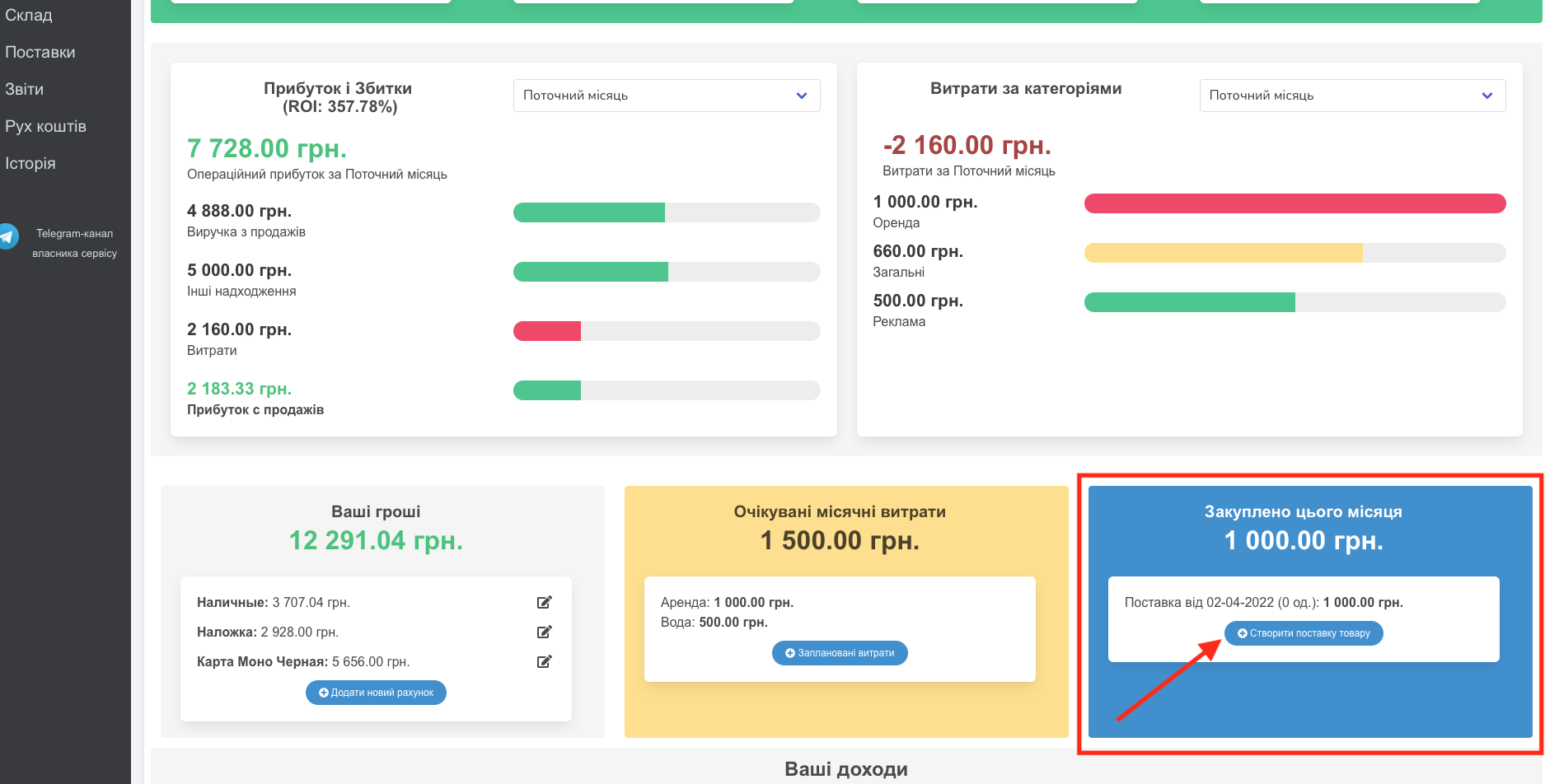
Task: Open the period dropdown in Витрати за категоріями
Action: point(1352,96)
